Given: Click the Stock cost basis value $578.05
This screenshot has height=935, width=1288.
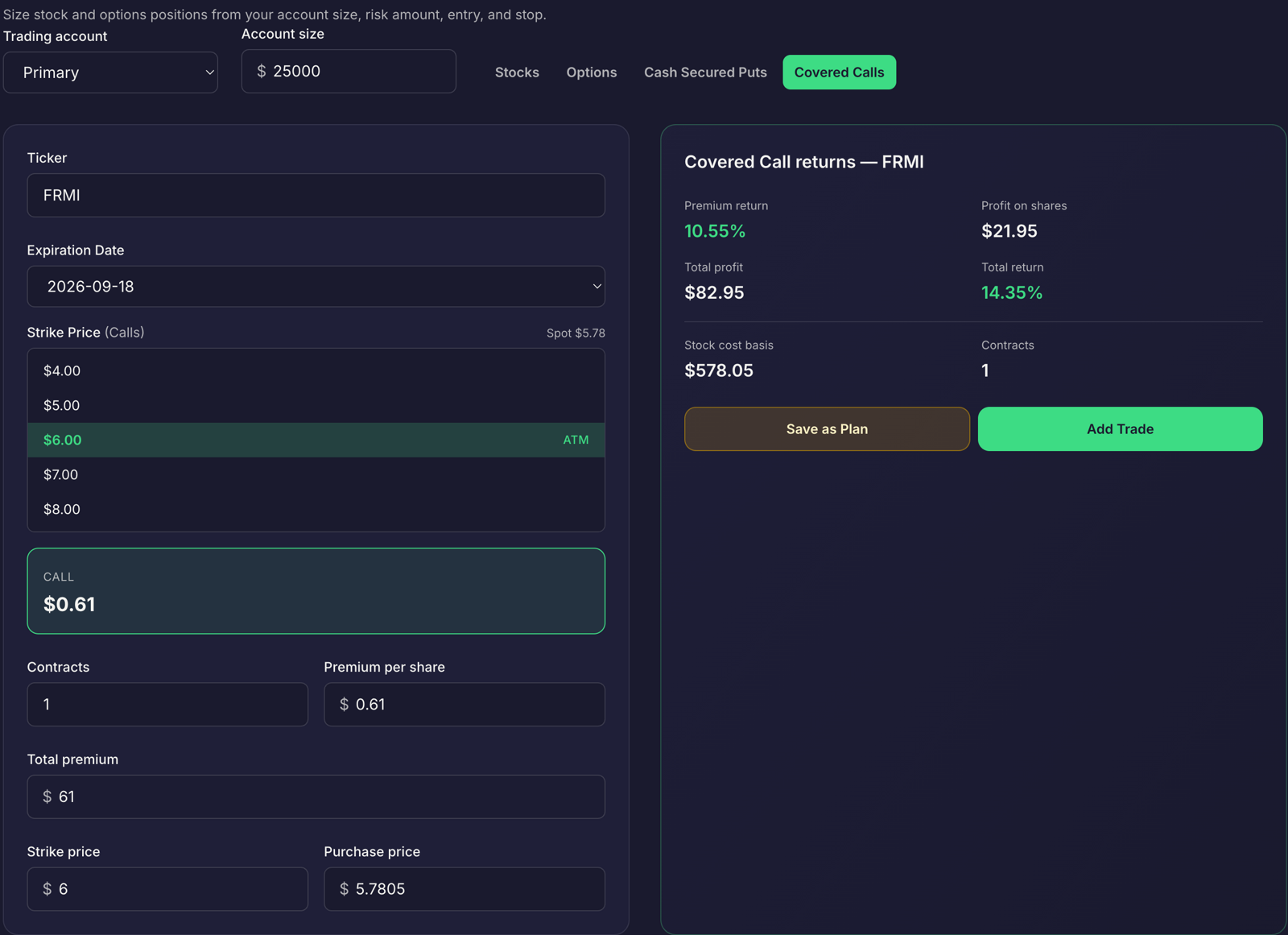Looking at the screenshot, I should (719, 370).
